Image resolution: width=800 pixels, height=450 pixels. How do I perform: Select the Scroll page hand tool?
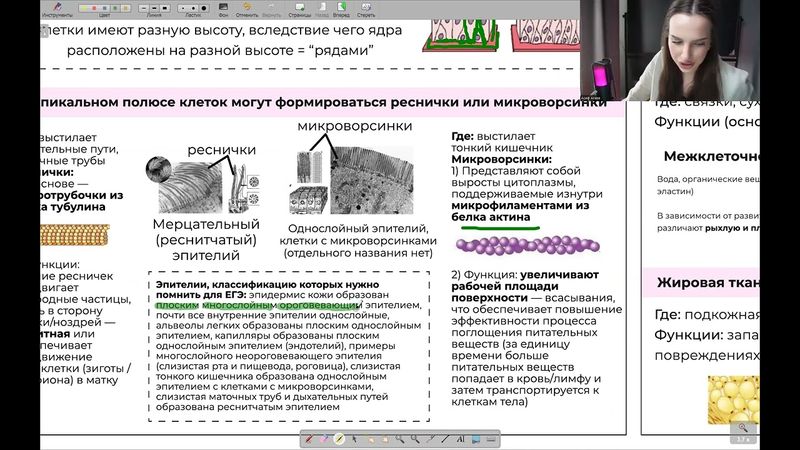click(385, 440)
